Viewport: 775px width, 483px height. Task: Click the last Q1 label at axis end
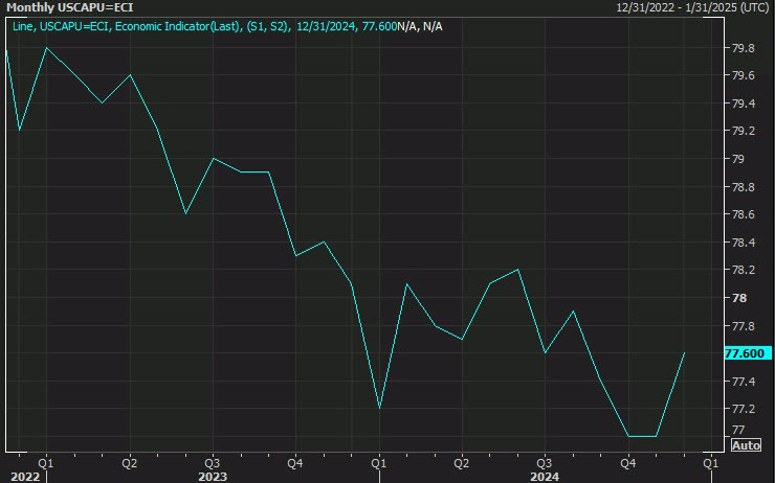pos(711,463)
